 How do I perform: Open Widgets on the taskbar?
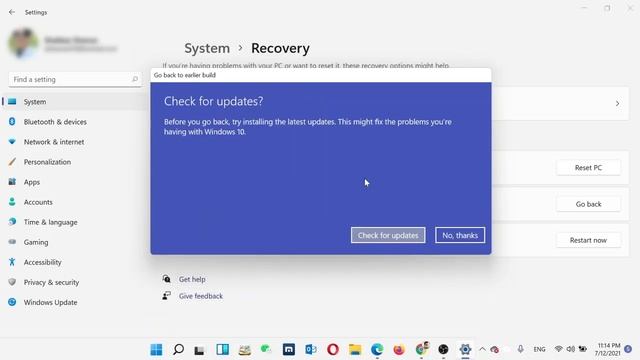pyautogui.click(x=222, y=349)
